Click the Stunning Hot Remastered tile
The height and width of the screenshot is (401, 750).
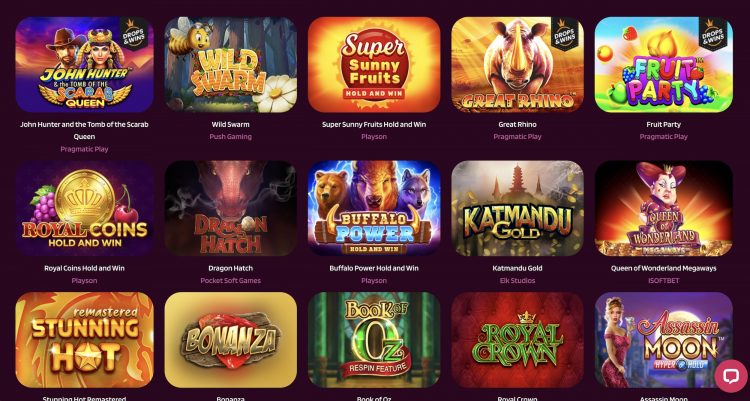click(84, 340)
